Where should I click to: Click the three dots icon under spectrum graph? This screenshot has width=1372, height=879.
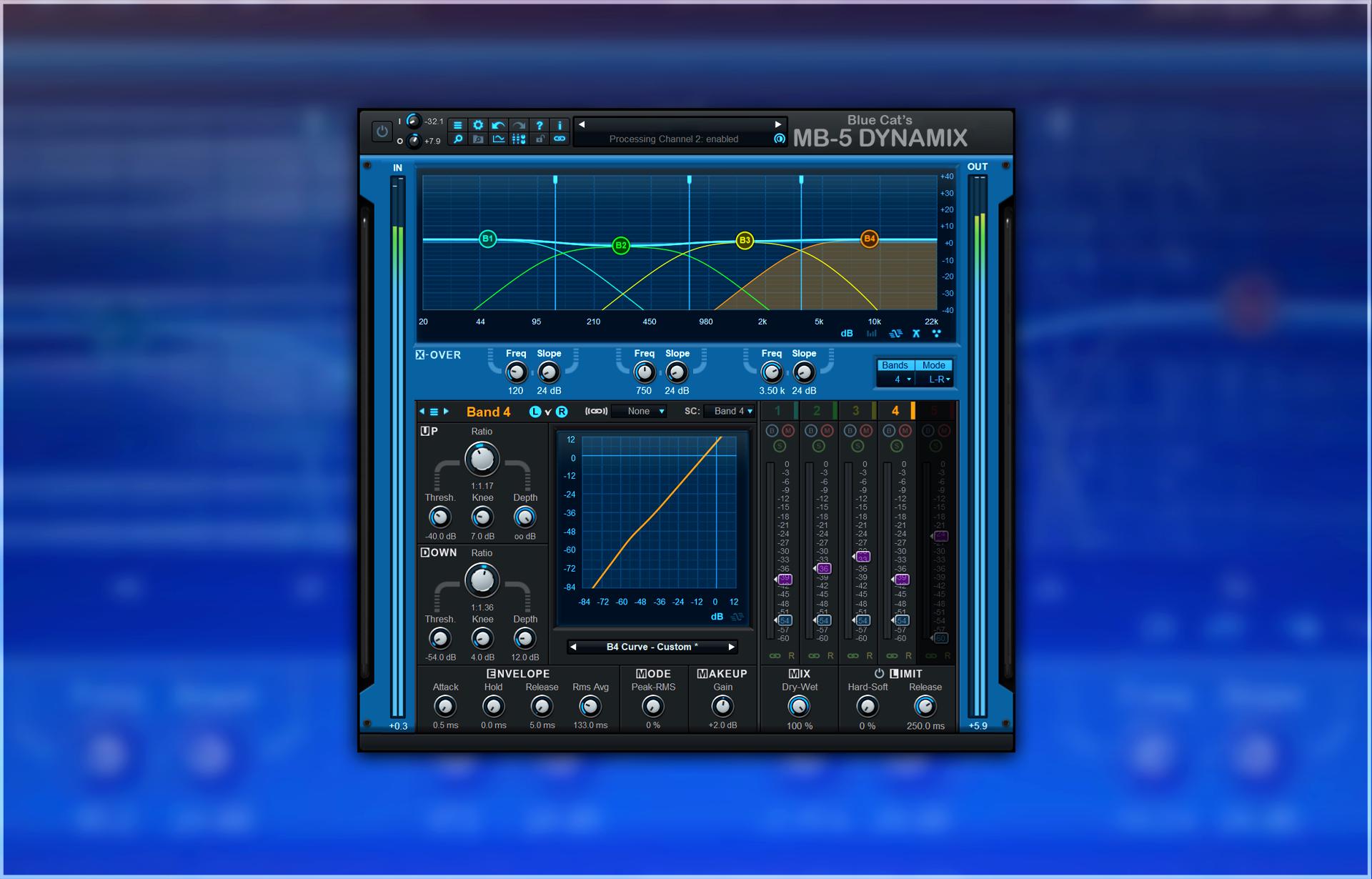coord(936,334)
